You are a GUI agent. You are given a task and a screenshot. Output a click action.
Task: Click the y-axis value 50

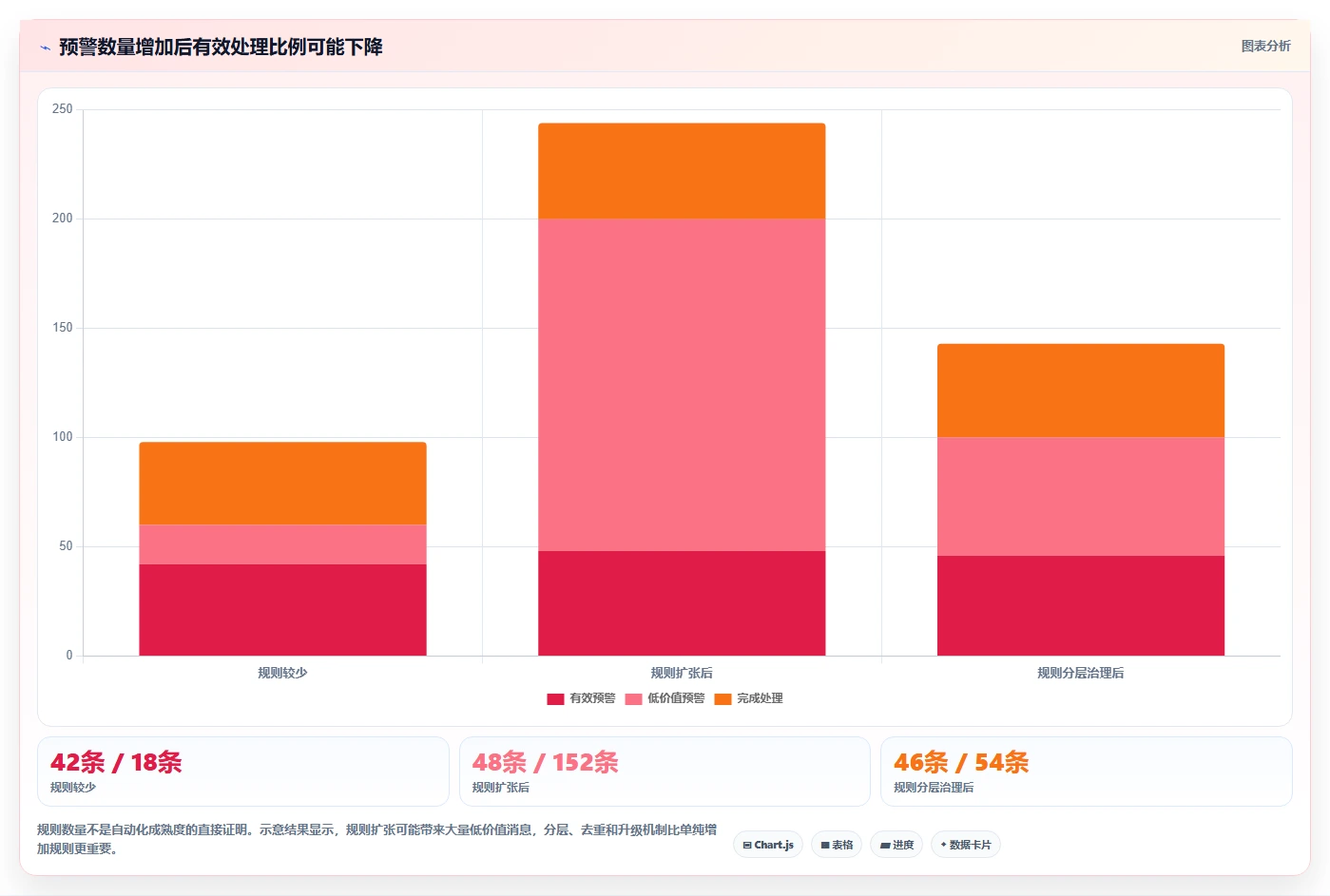coord(66,546)
